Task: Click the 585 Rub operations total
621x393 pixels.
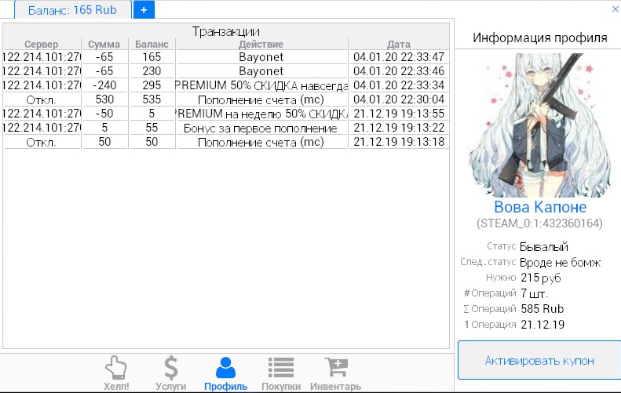Action: point(542,309)
